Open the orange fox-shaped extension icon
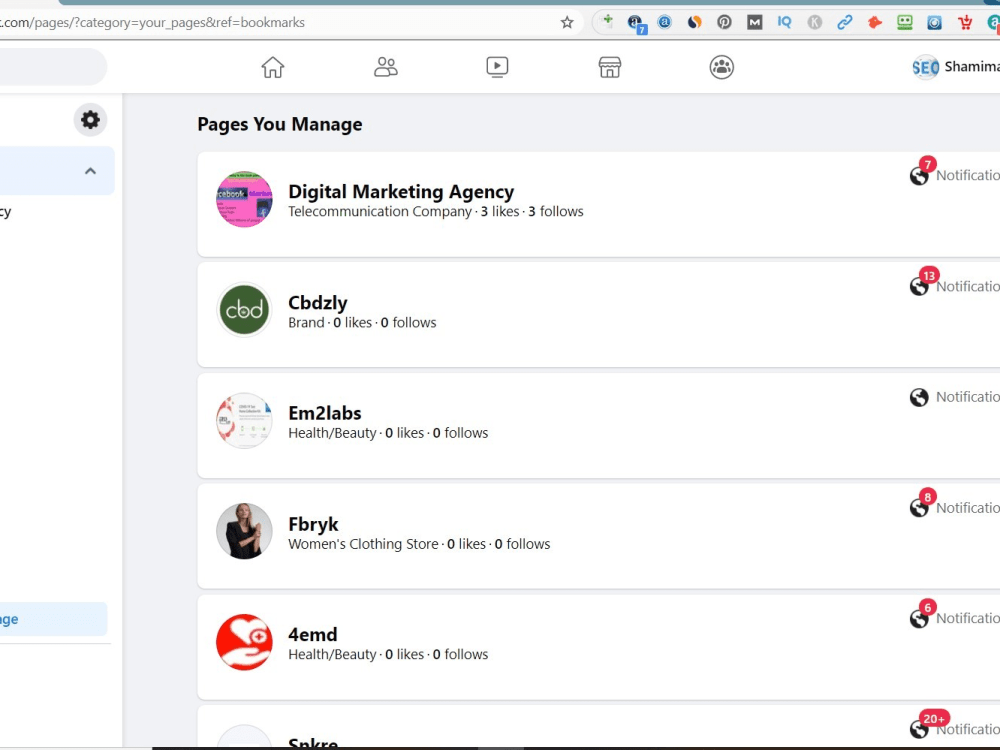 coord(874,22)
